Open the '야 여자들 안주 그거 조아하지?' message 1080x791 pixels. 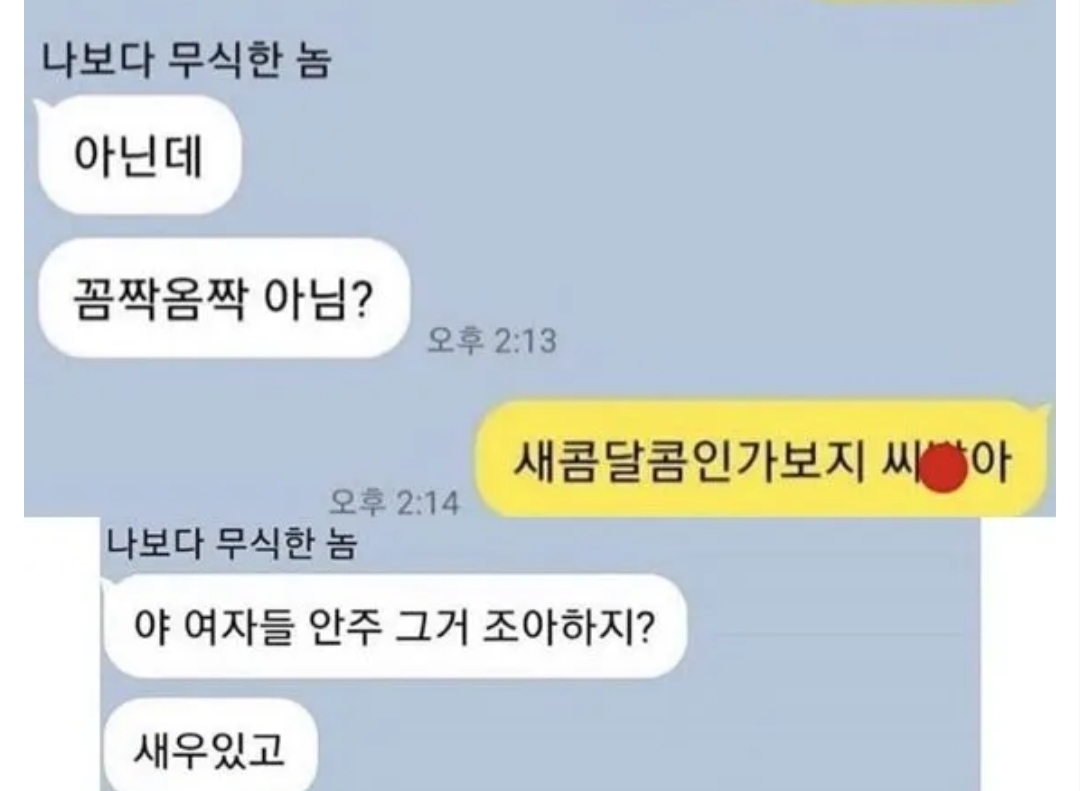pyautogui.click(x=394, y=626)
